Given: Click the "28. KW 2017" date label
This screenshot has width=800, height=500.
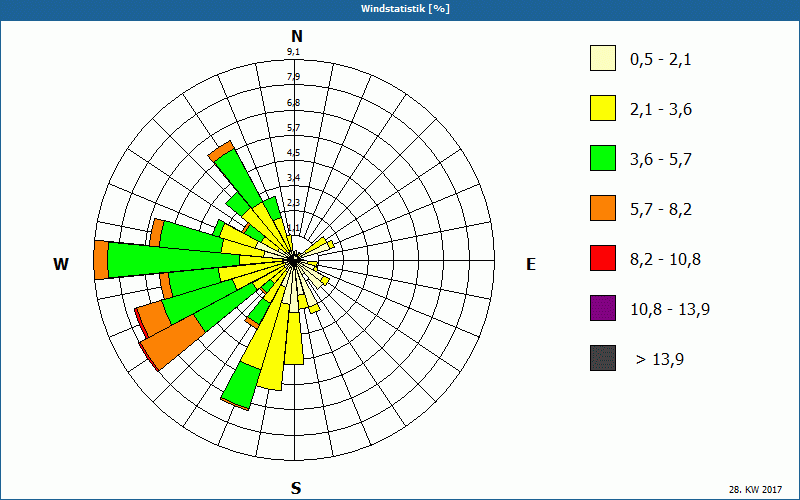Looking at the screenshot, I should (755, 490).
